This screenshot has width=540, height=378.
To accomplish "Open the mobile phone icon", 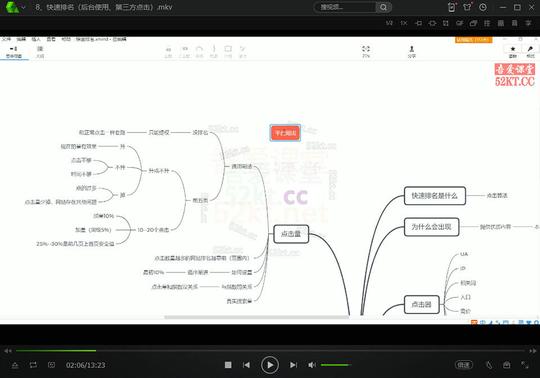I will [451, 7].
